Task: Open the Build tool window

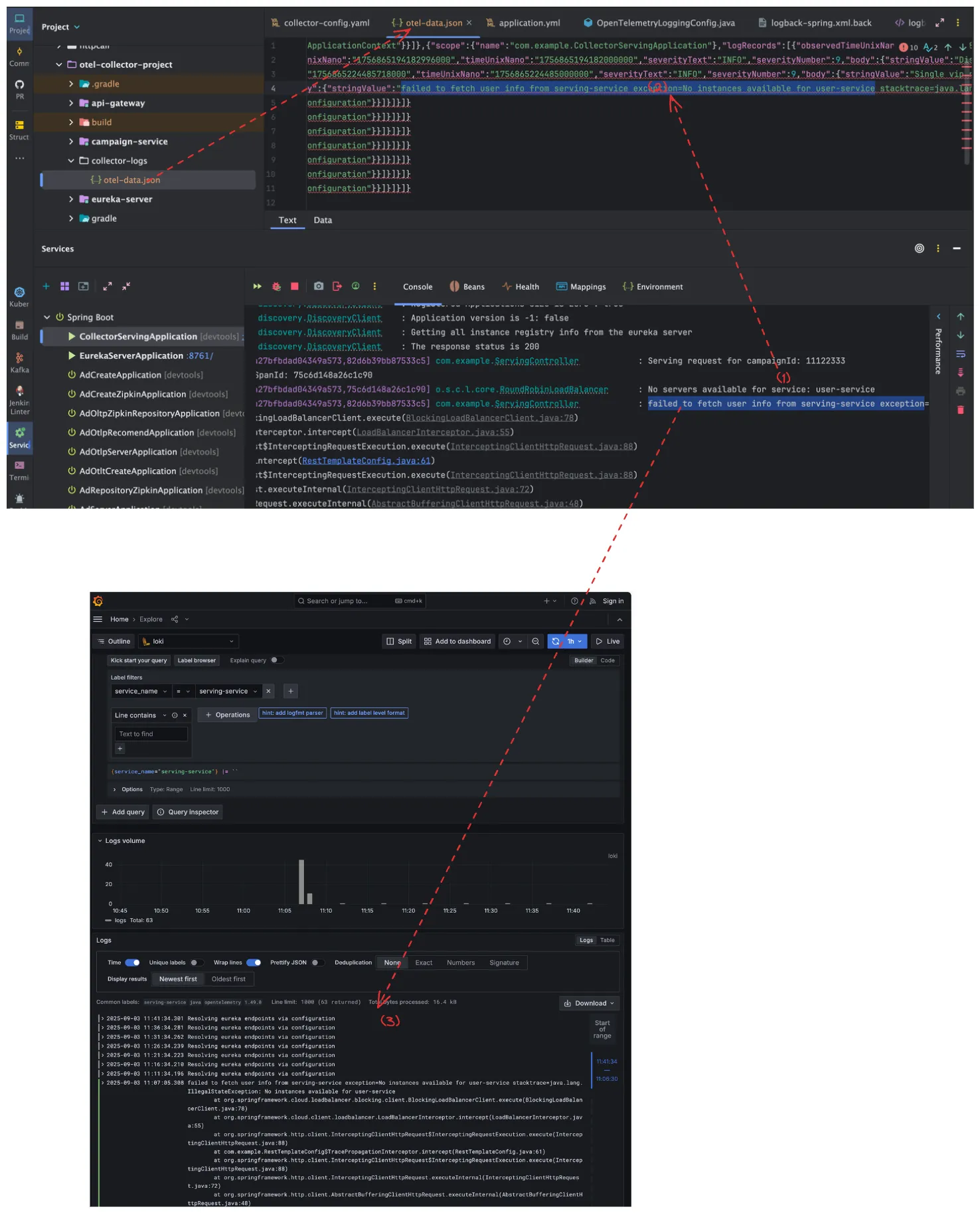Action: click(x=19, y=330)
